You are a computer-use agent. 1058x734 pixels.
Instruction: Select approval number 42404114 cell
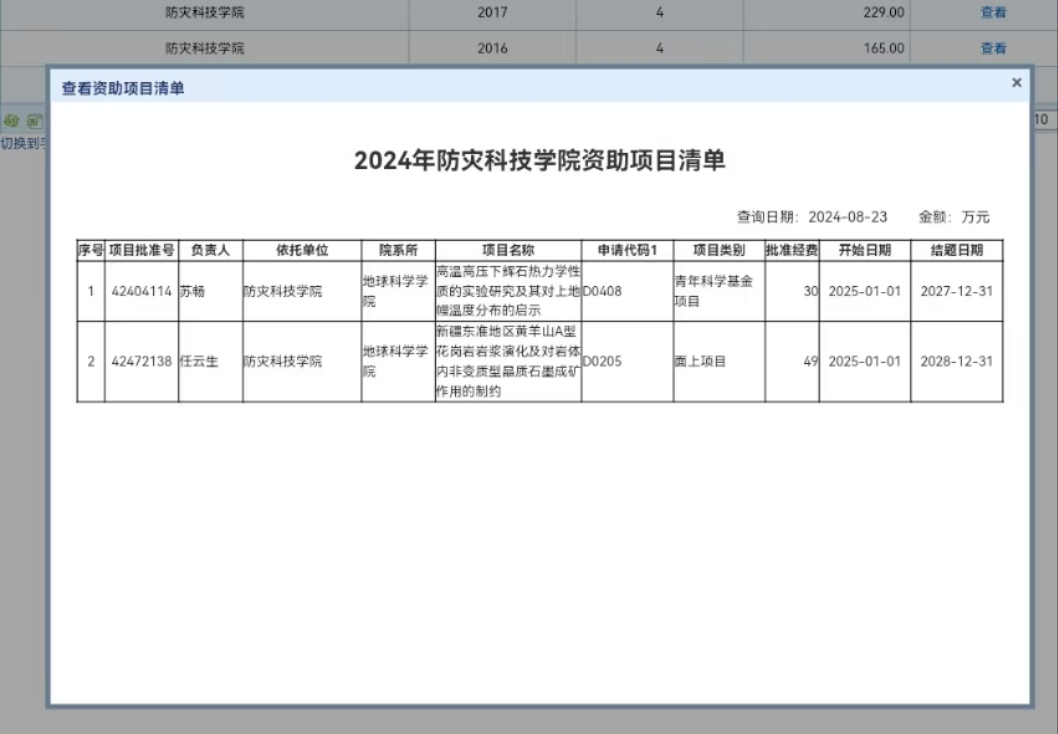(x=142, y=292)
